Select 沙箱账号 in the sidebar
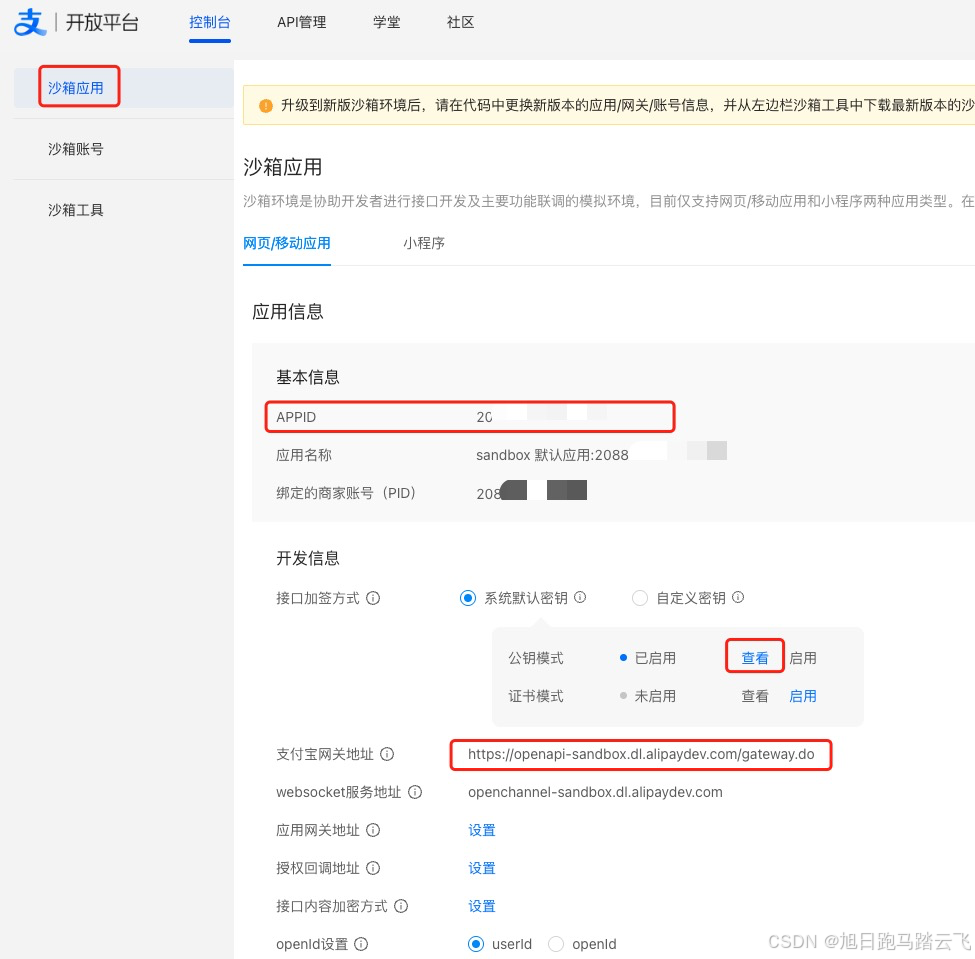This screenshot has height=959, width=975. pyautogui.click(x=76, y=149)
